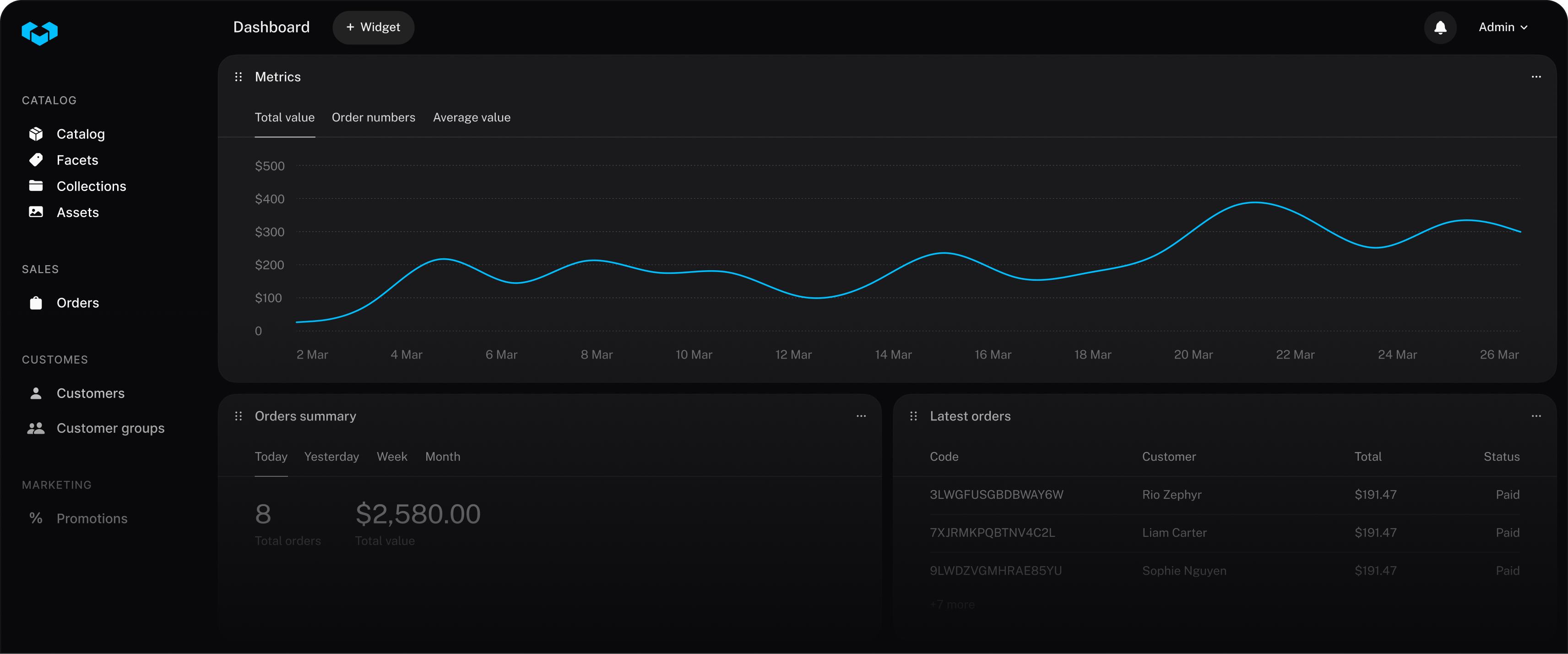Switch to Order numbers tab
The width and height of the screenshot is (1568, 654).
point(373,118)
